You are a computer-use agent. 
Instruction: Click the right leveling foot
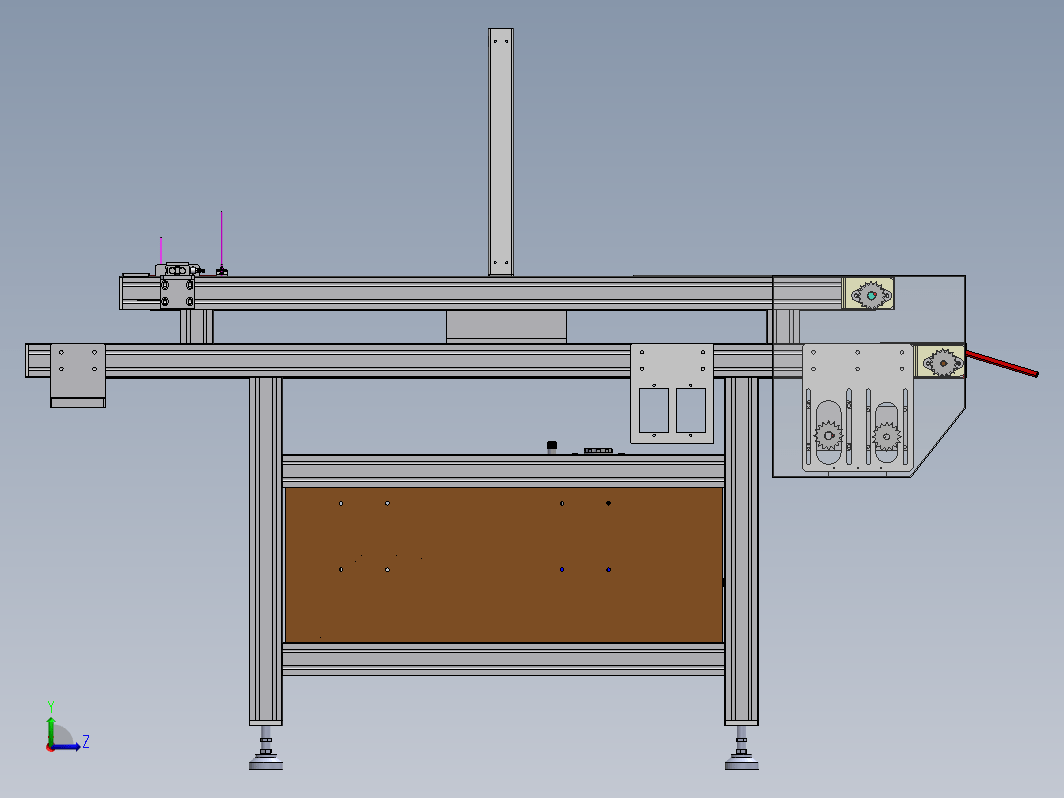tap(741, 749)
